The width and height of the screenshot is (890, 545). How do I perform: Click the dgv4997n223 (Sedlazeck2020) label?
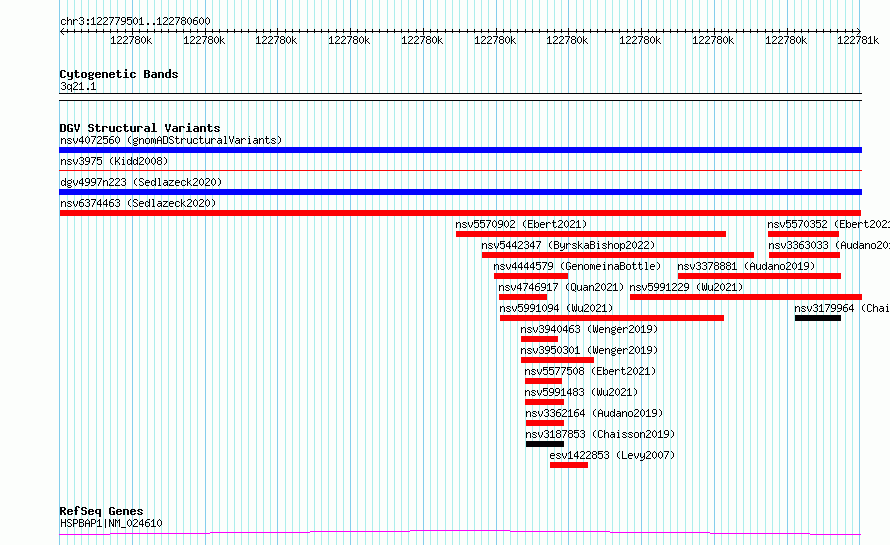point(141,182)
